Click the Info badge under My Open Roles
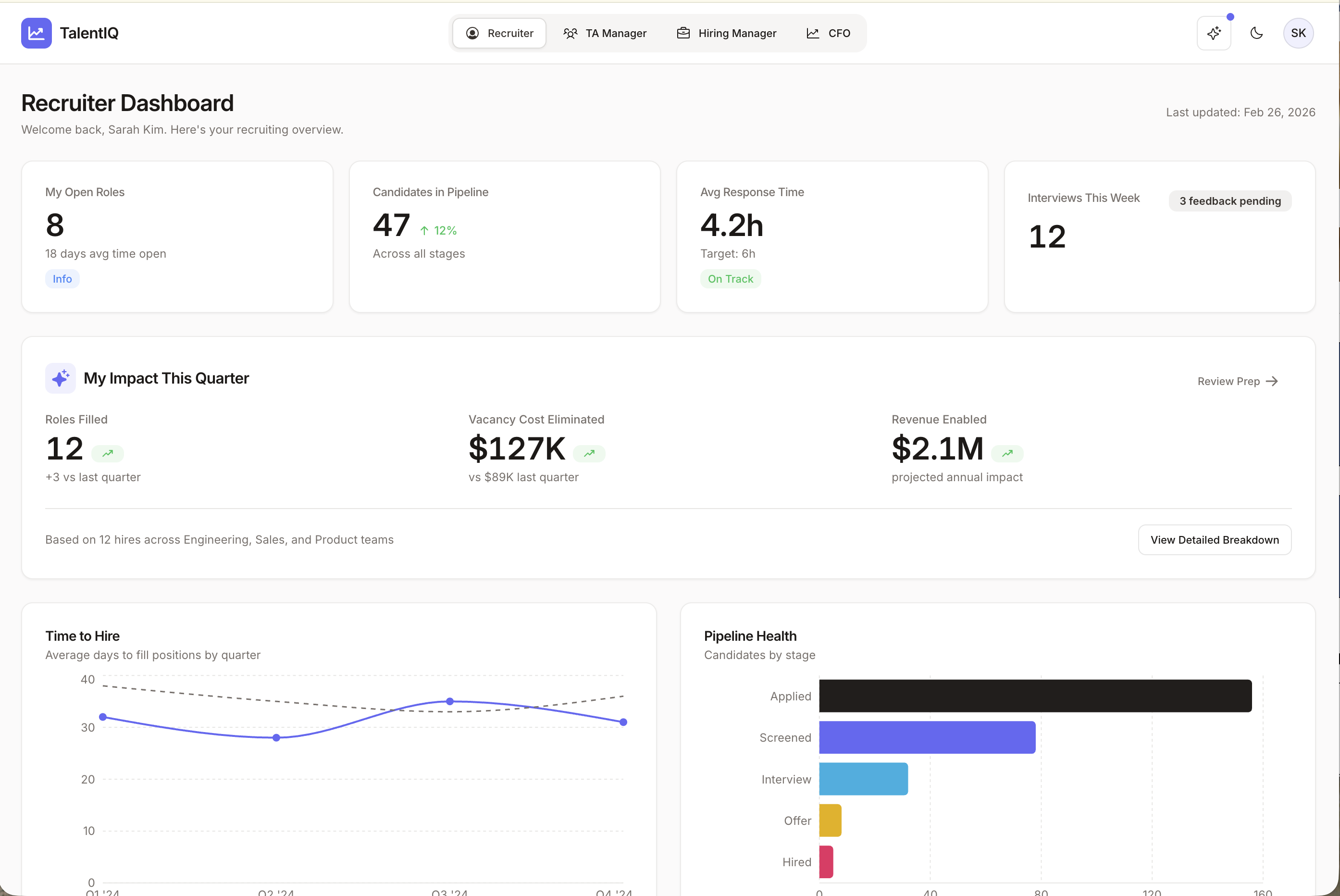 (x=62, y=278)
